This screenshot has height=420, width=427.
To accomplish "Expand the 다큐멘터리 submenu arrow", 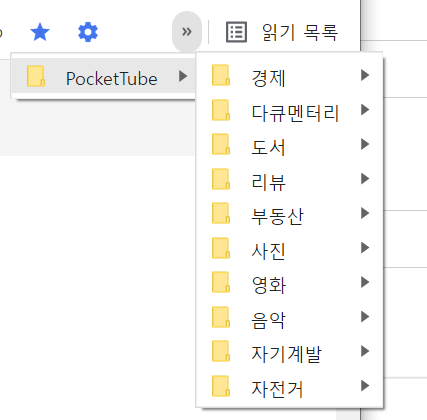I will click(365, 109).
